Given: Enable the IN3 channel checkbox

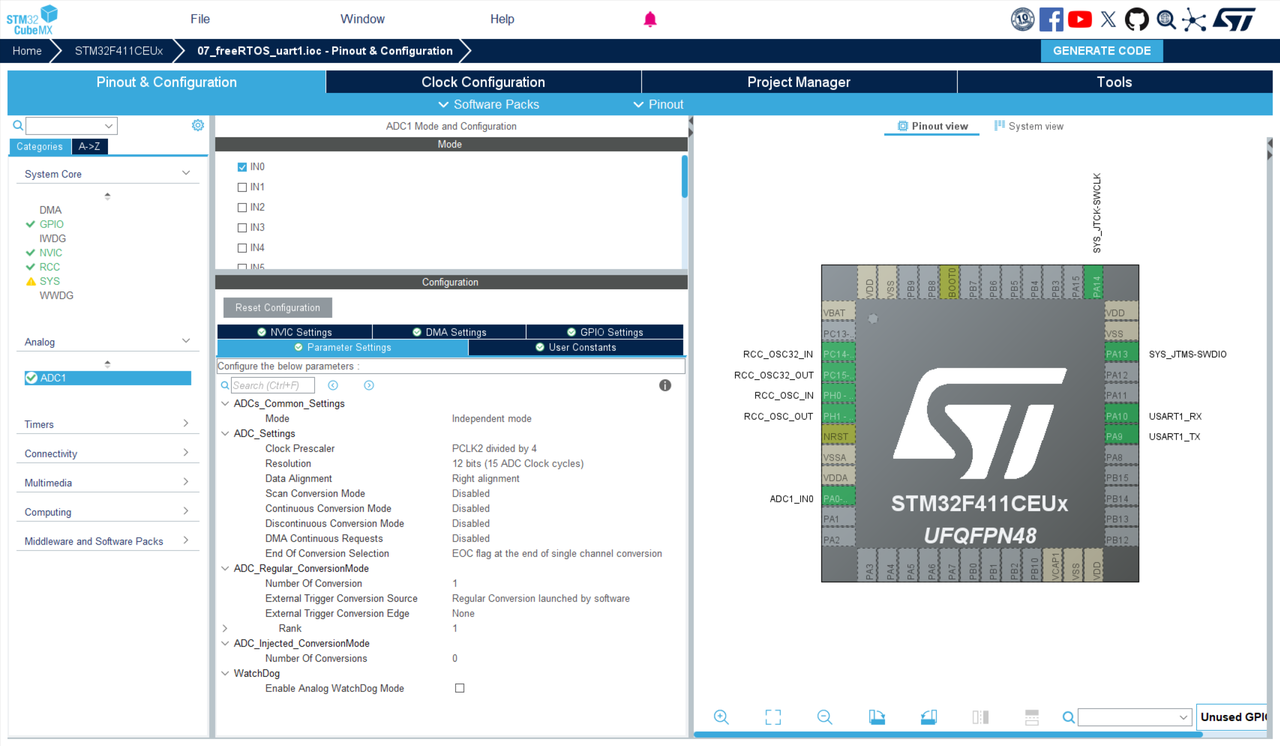Looking at the screenshot, I should click(242, 227).
